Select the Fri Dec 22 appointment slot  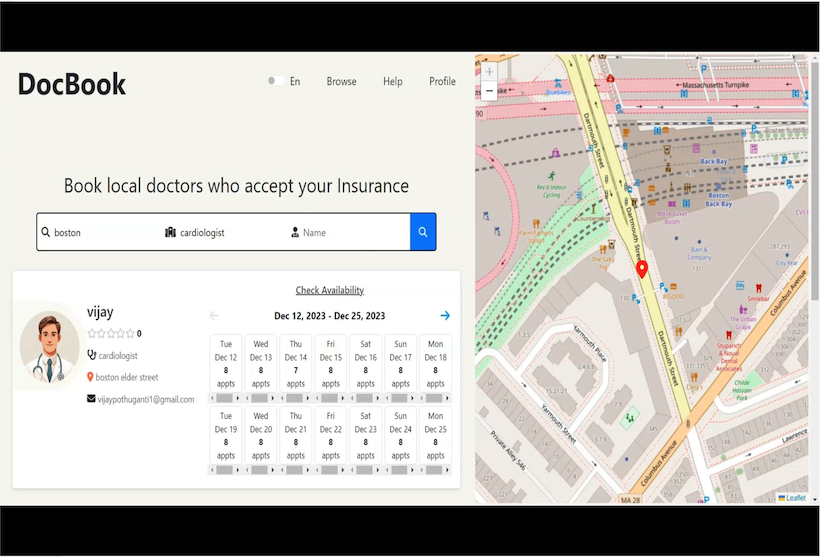pyautogui.click(x=330, y=435)
